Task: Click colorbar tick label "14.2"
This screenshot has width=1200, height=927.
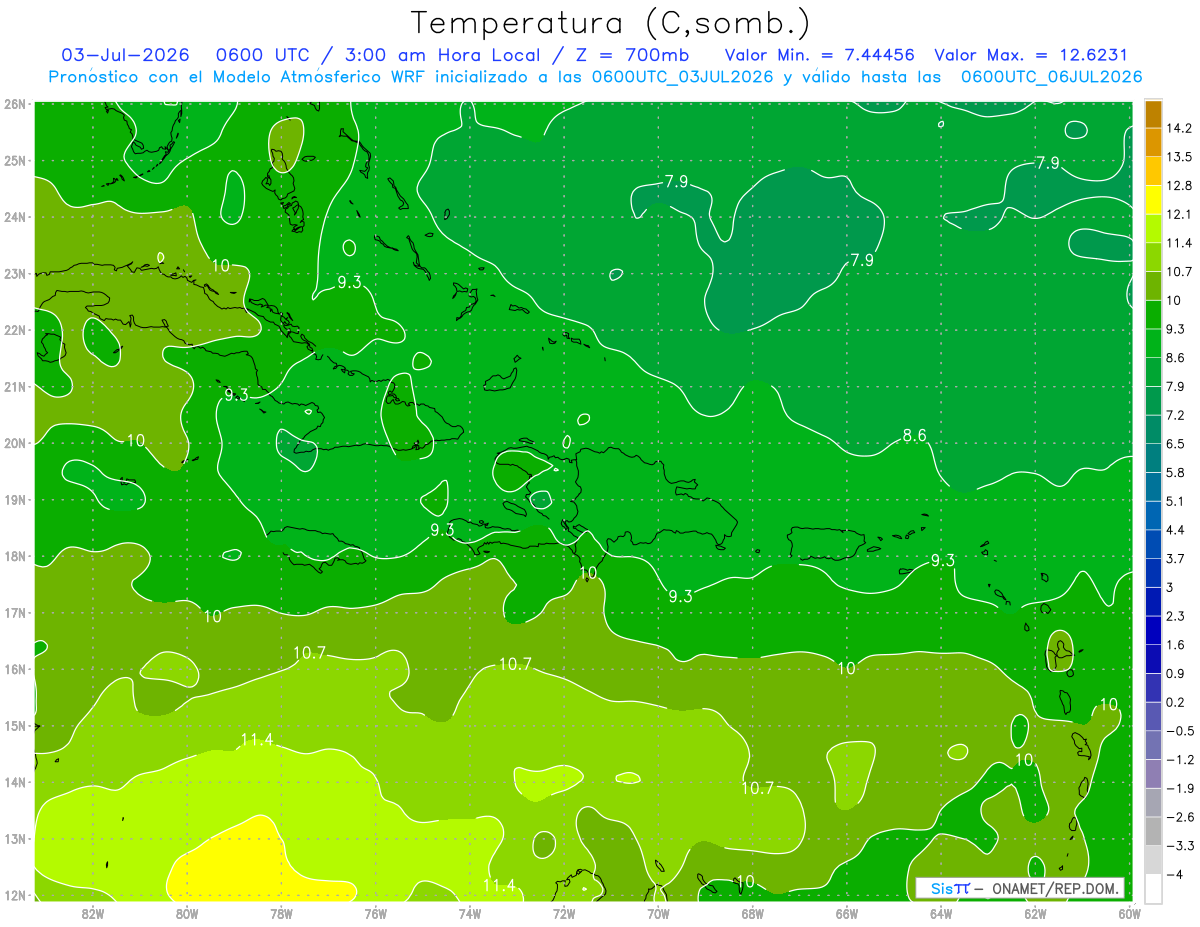Action: coord(1180,128)
